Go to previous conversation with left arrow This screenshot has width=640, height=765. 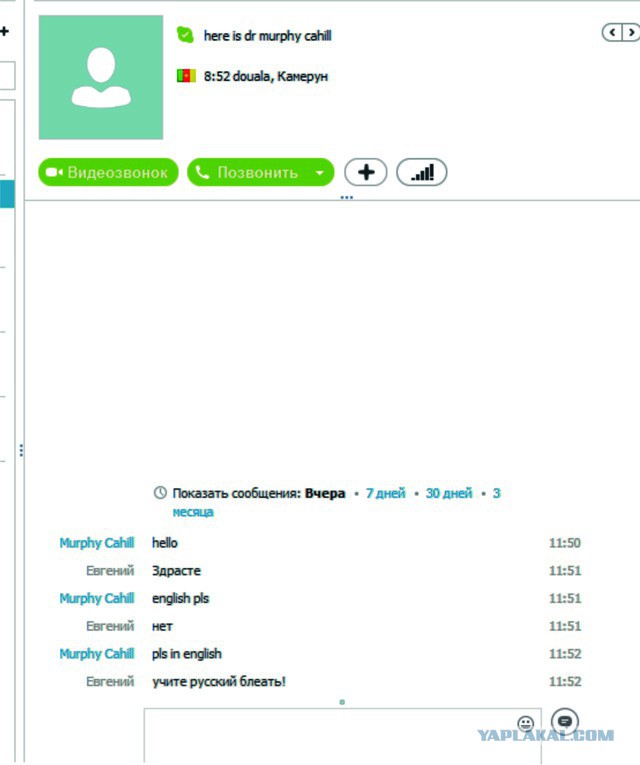[x=612, y=33]
